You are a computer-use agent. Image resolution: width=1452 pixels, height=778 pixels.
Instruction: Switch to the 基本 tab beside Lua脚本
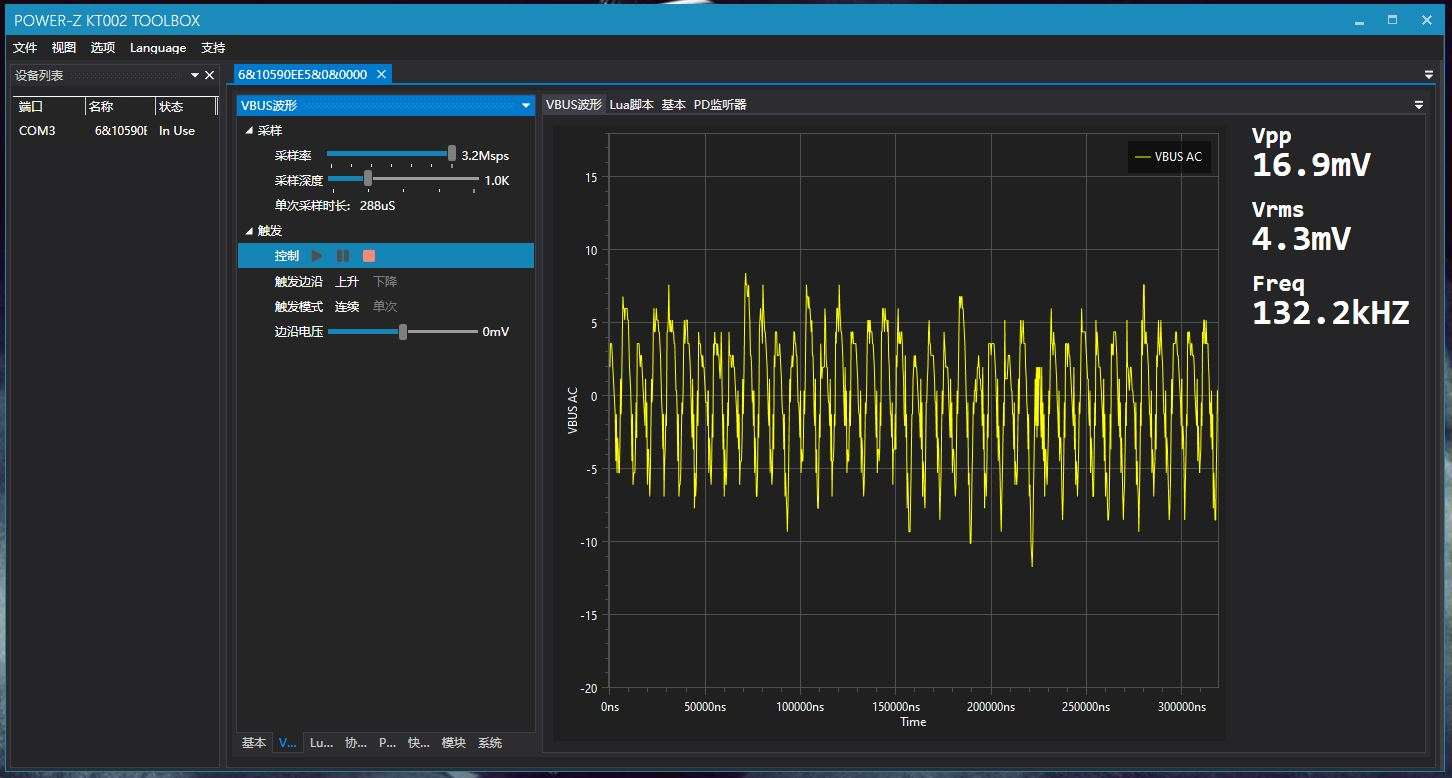click(674, 104)
